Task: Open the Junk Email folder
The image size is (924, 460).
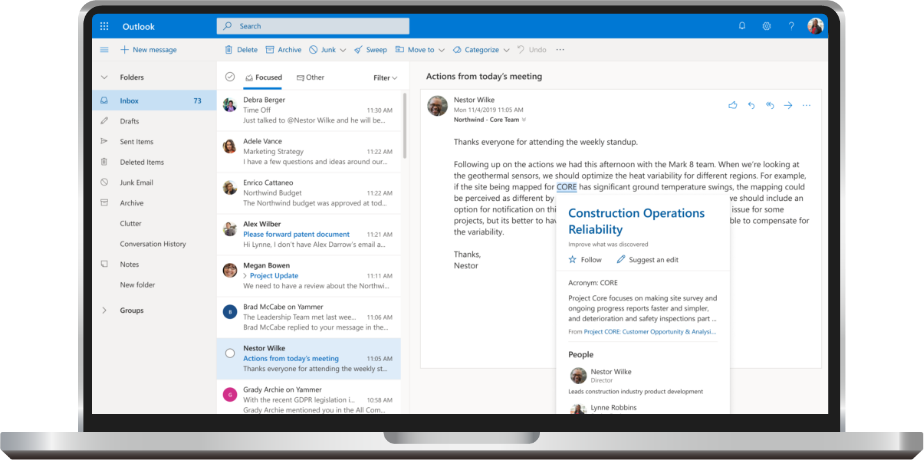Action: tap(154, 183)
